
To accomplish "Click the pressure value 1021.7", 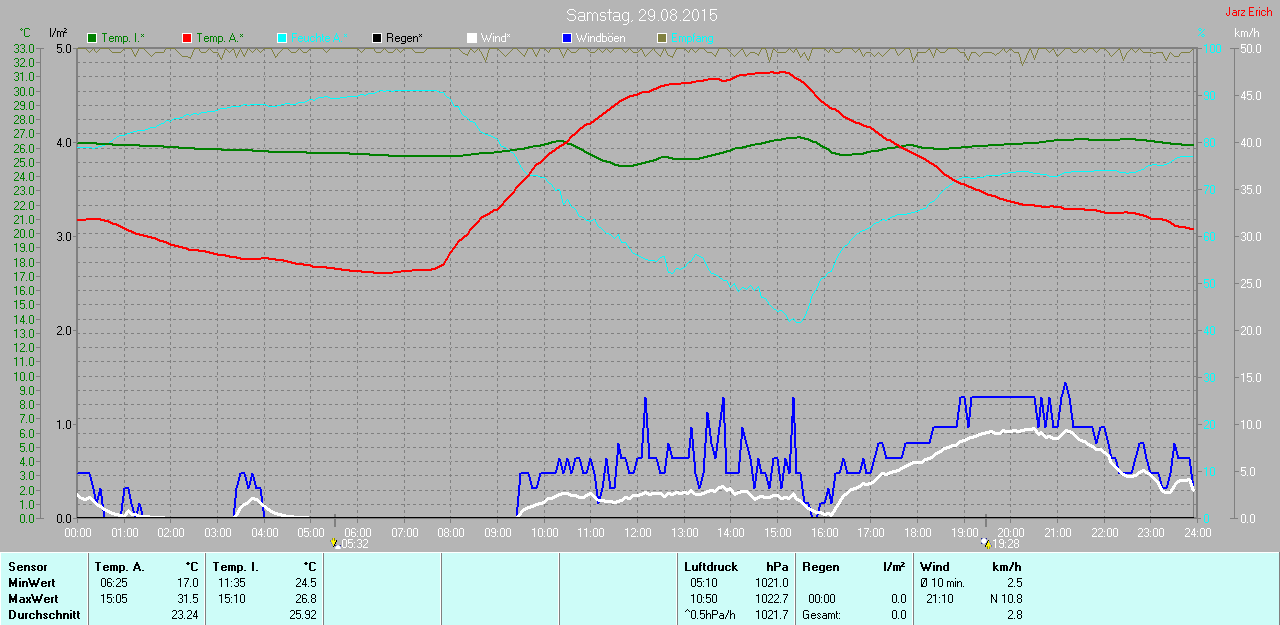I will tap(772, 615).
